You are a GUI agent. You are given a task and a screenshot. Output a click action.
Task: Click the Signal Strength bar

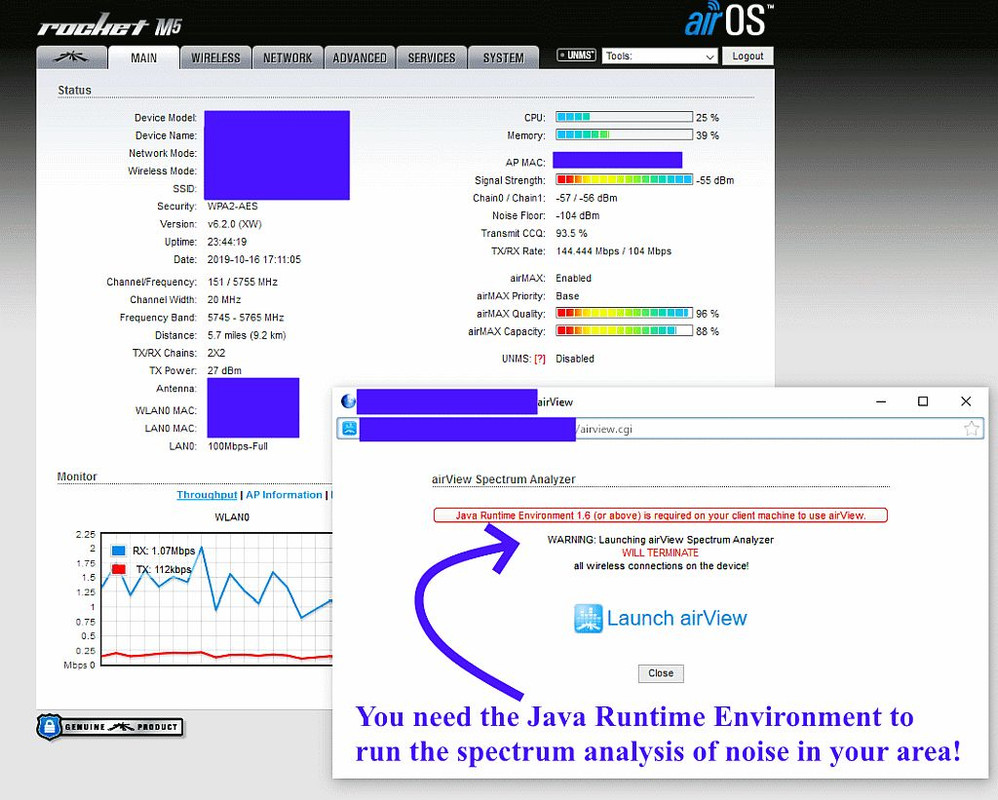[x=624, y=179]
